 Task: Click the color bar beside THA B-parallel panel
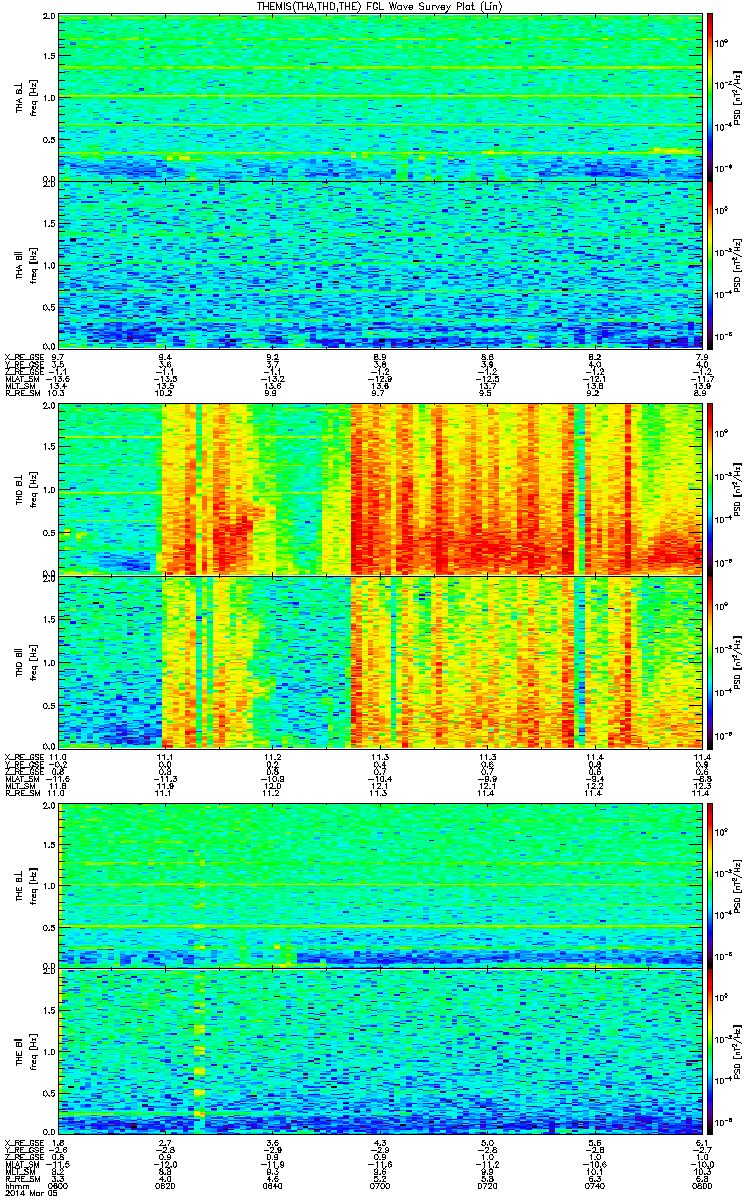click(x=709, y=263)
